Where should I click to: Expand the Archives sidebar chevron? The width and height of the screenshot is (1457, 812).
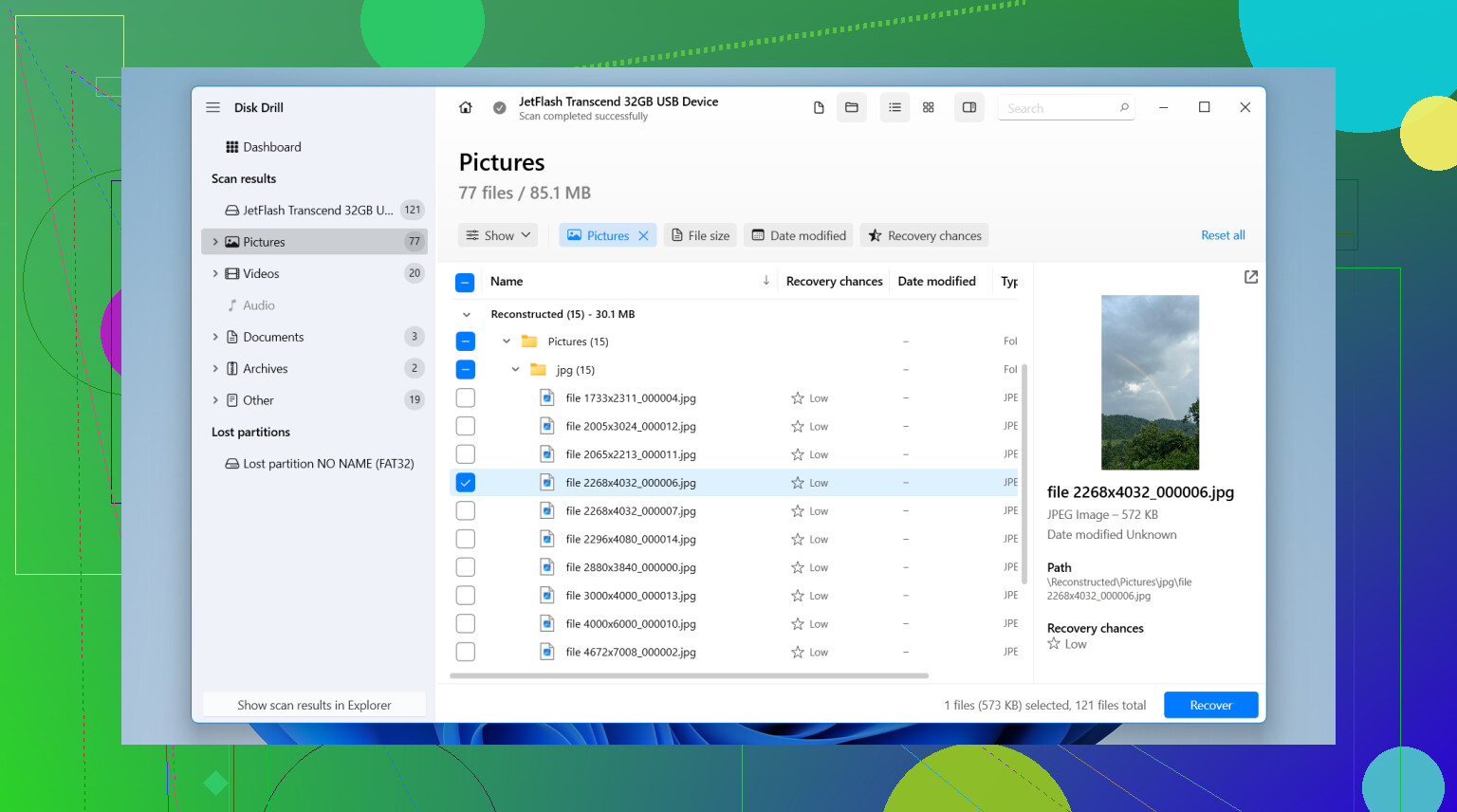click(215, 368)
